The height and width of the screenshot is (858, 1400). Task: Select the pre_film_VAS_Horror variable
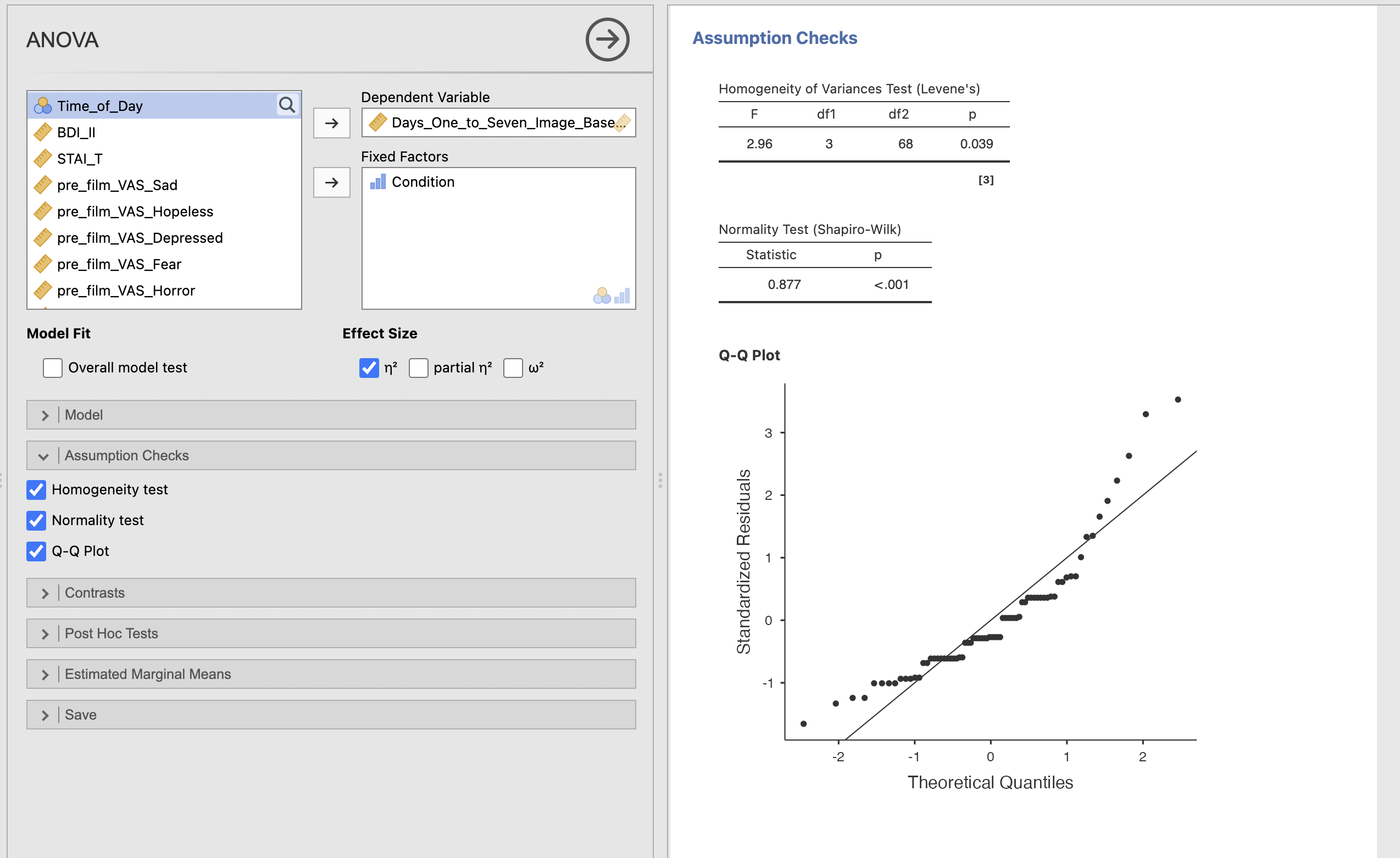click(x=164, y=291)
